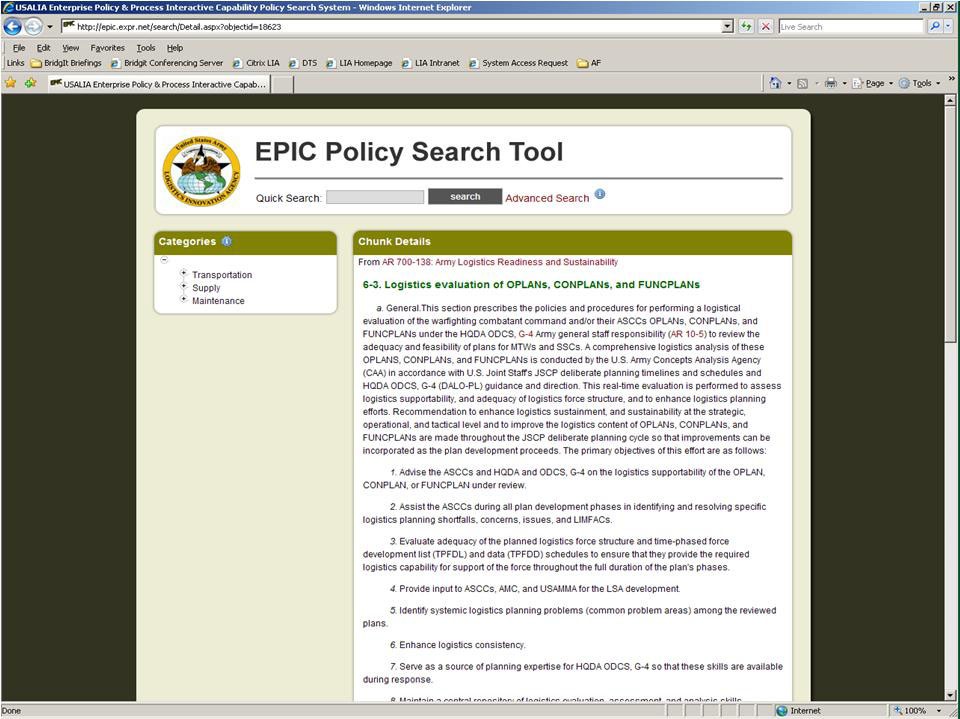The height and width of the screenshot is (719, 960).
Task: Click the browser Forward arrow button
Action: pos(33,26)
